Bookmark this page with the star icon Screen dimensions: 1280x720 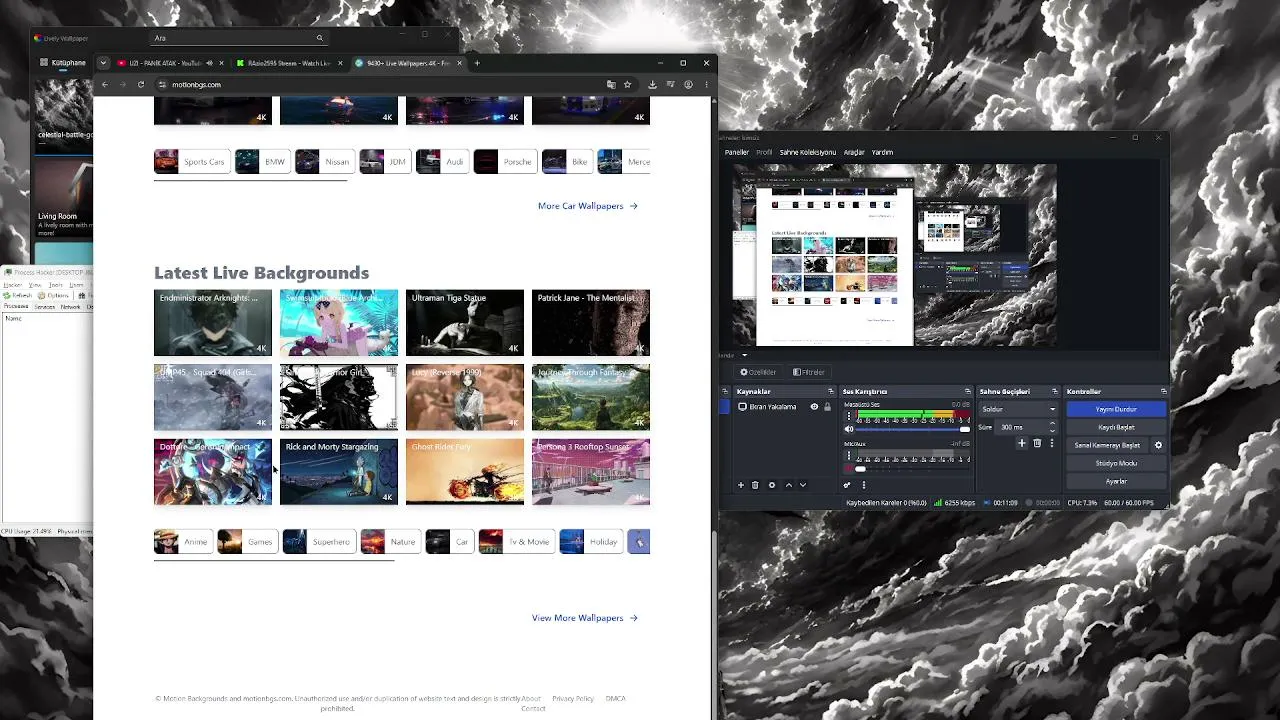[x=628, y=85]
